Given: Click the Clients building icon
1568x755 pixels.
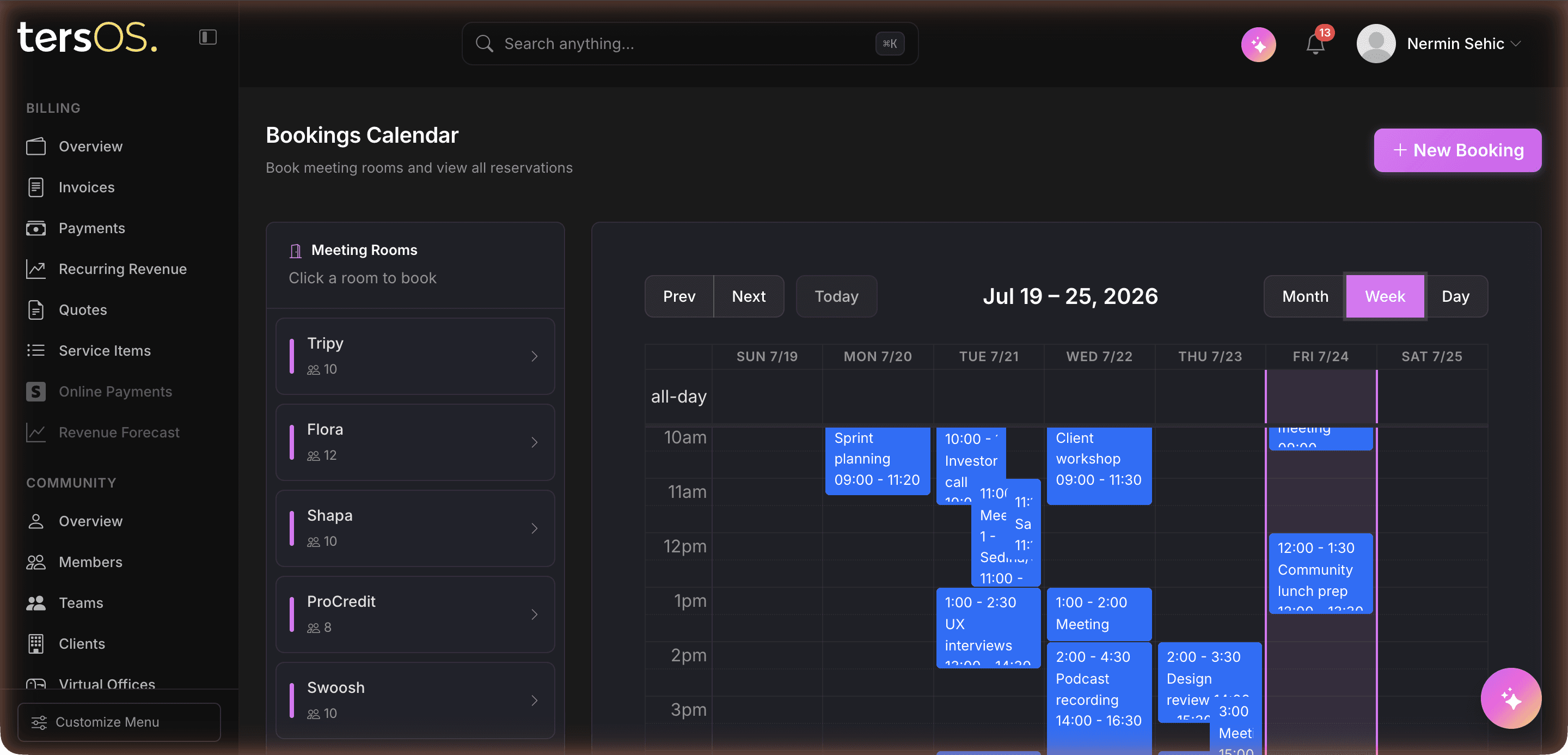Looking at the screenshot, I should tap(36, 643).
